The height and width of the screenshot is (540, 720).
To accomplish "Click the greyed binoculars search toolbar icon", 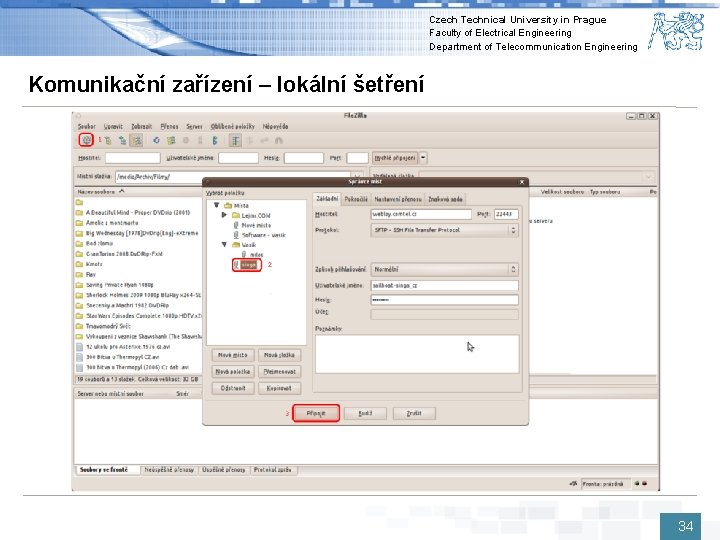I will coord(279,141).
